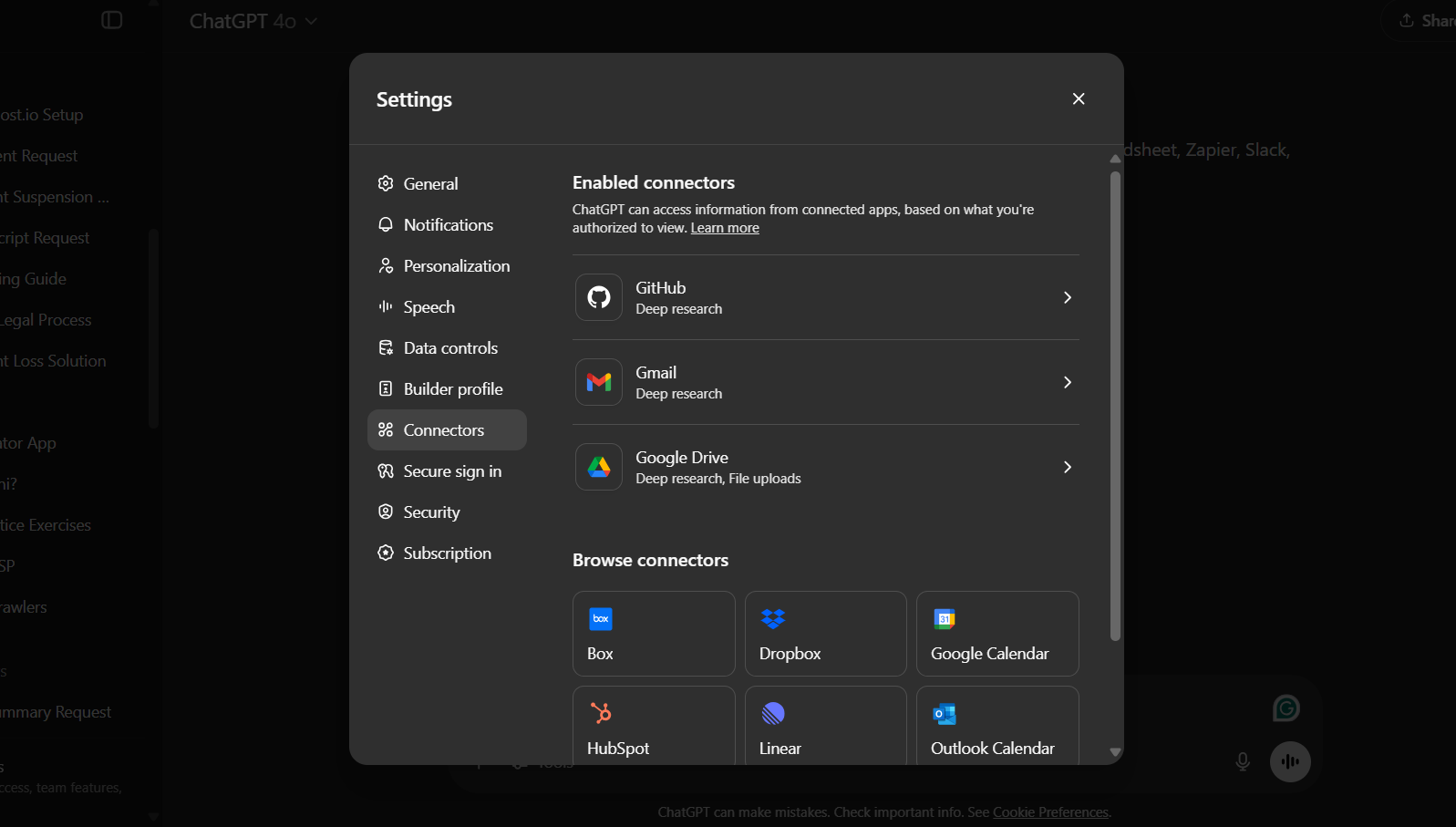
Task: Open Notifications settings section
Action: tap(447, 224)
